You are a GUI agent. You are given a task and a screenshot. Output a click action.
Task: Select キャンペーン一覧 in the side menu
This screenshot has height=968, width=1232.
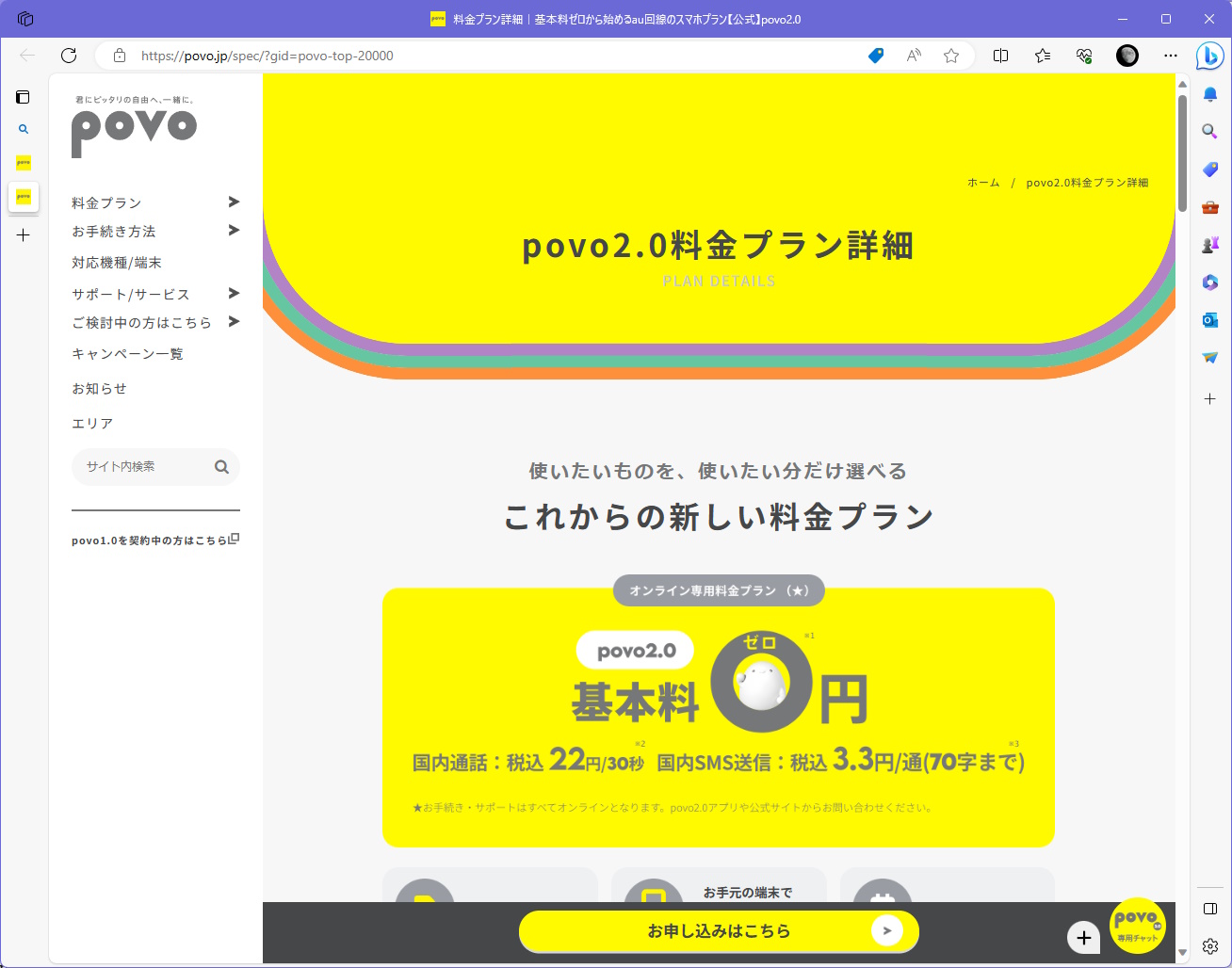tap(125, 353)
